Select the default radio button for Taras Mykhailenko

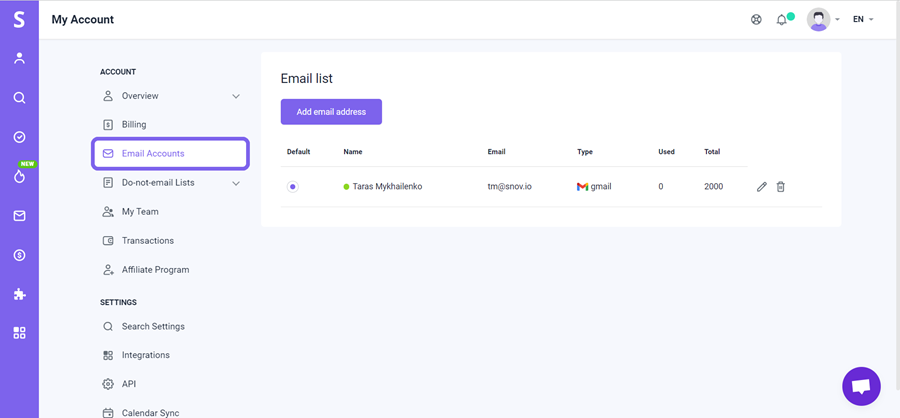pyautogui.click(x=293, y=187)
